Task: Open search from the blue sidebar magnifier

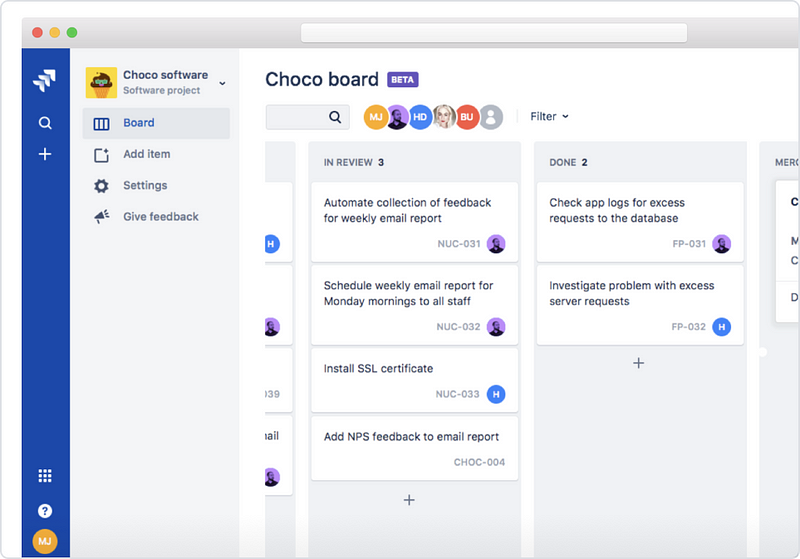Action: [45, 123]
